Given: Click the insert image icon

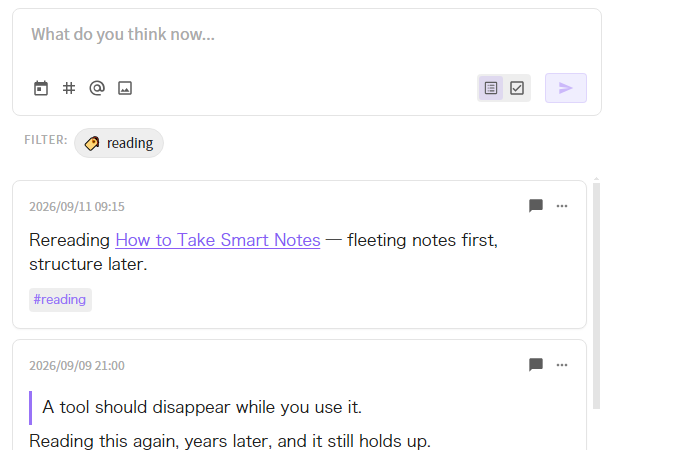Looking at the screenshot, I should [x=125, y=88].
